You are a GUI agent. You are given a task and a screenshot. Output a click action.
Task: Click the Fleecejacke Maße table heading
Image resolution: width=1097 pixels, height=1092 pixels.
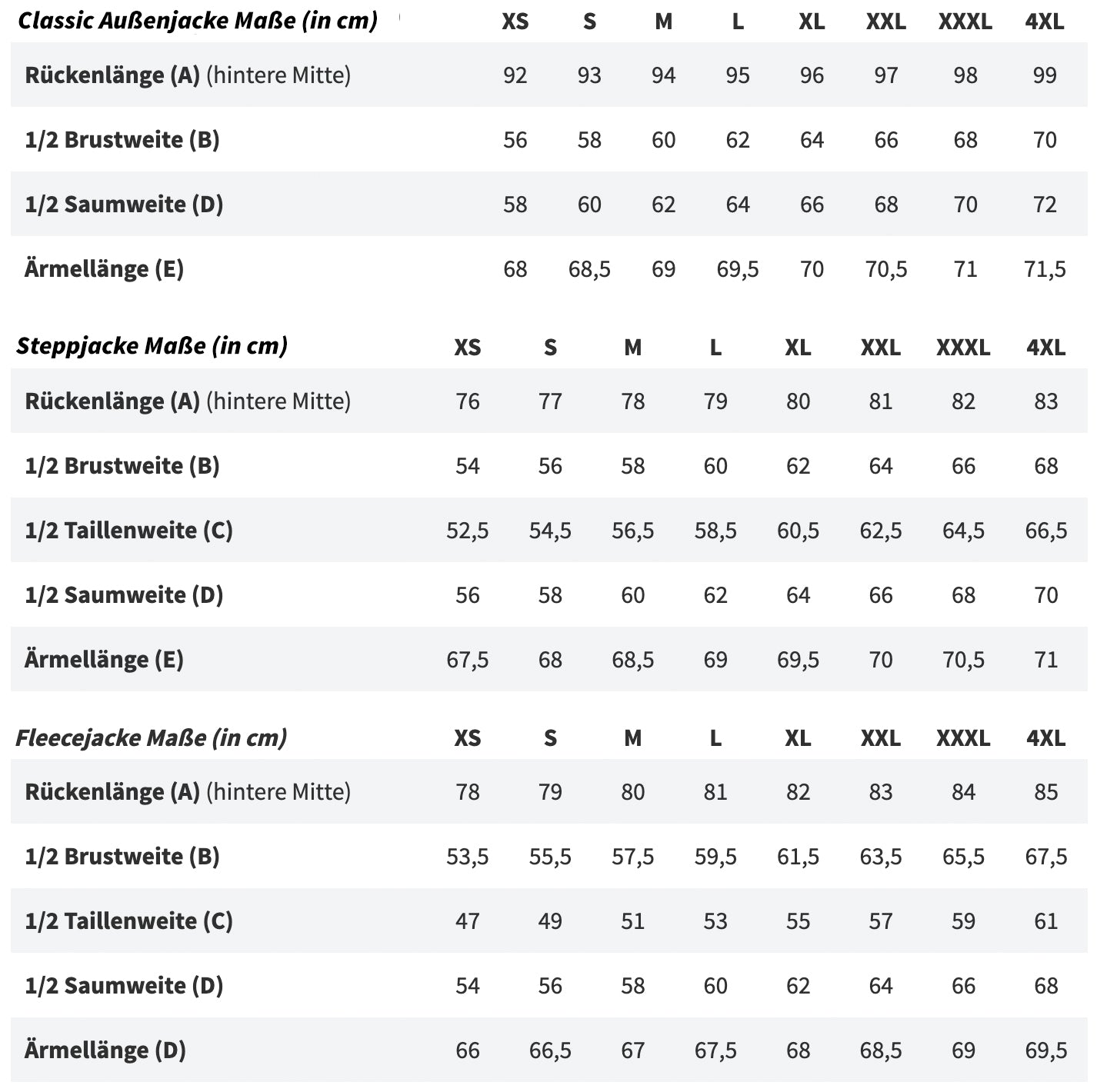click(151, 738)
